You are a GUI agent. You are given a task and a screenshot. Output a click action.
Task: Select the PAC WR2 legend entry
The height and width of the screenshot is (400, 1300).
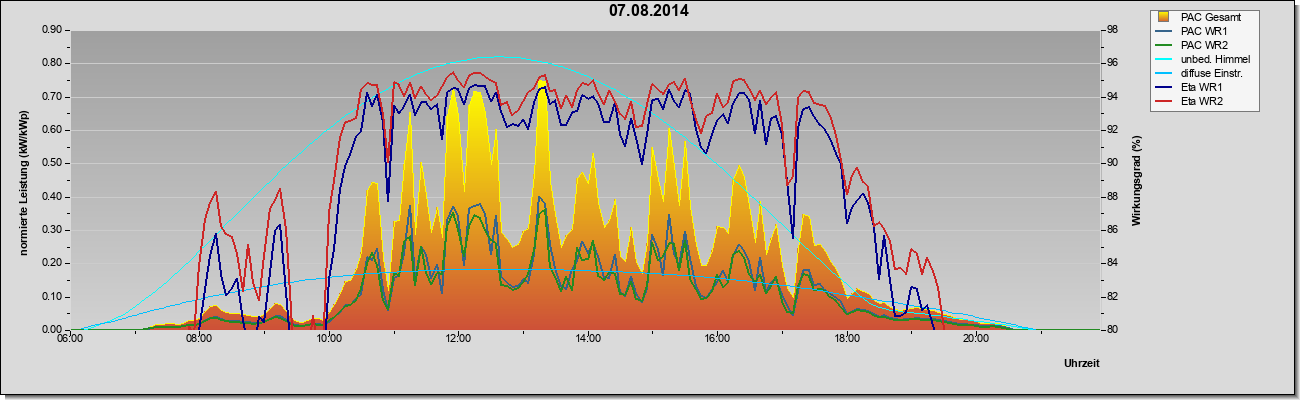[x=1203, y=45]
